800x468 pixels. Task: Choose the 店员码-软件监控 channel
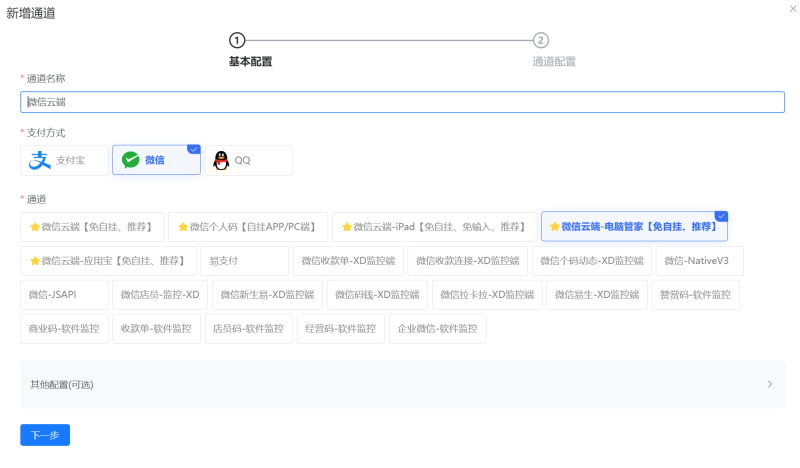248,329
